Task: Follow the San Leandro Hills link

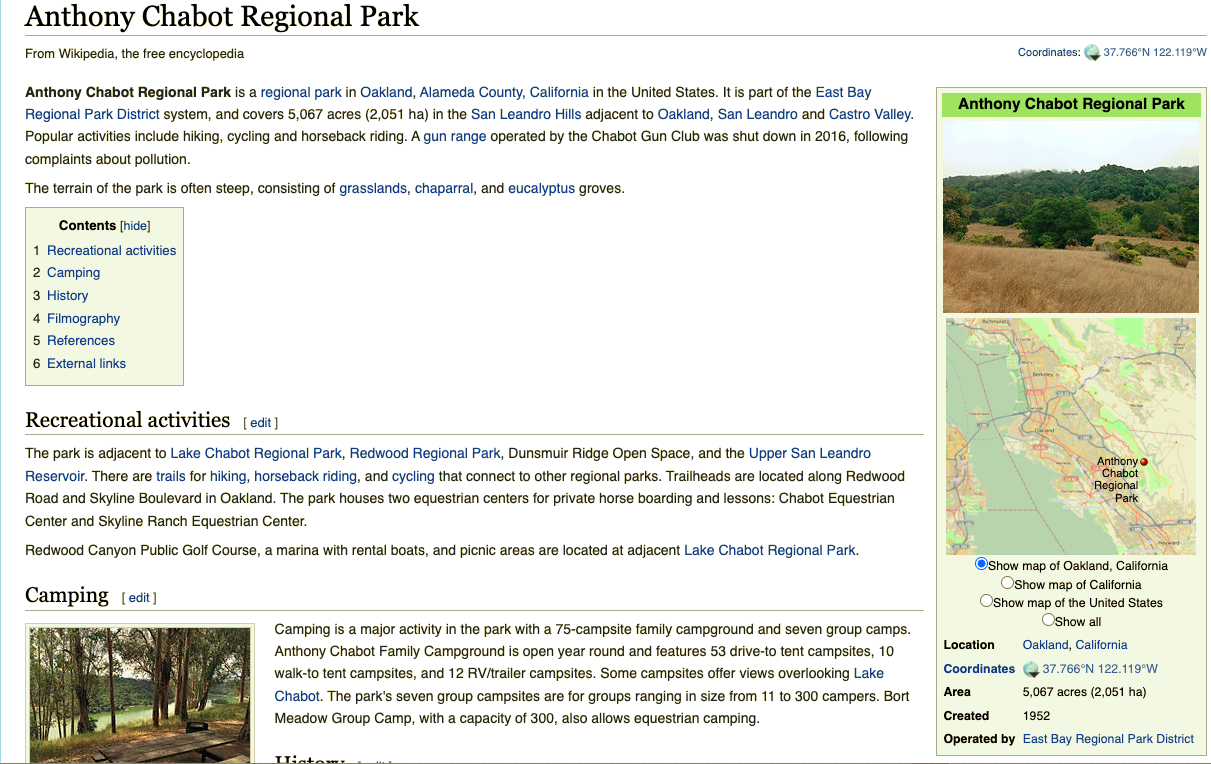Action: pyautogui.click(x=526, y=114)
